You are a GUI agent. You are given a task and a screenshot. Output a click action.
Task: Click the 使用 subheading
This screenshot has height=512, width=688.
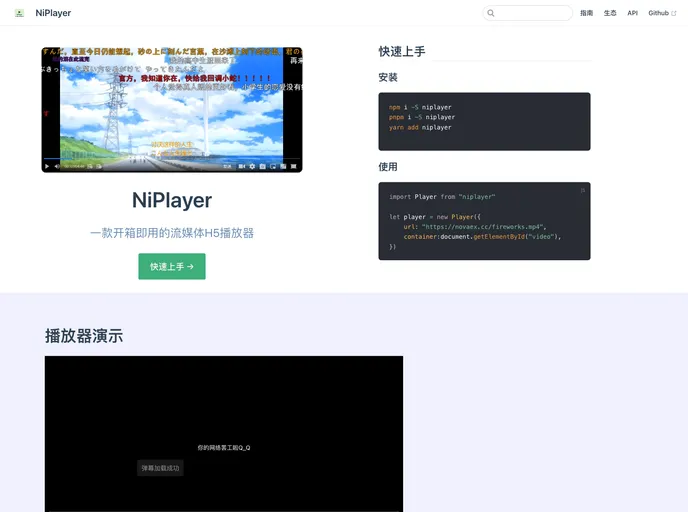[x=388, y=167]
